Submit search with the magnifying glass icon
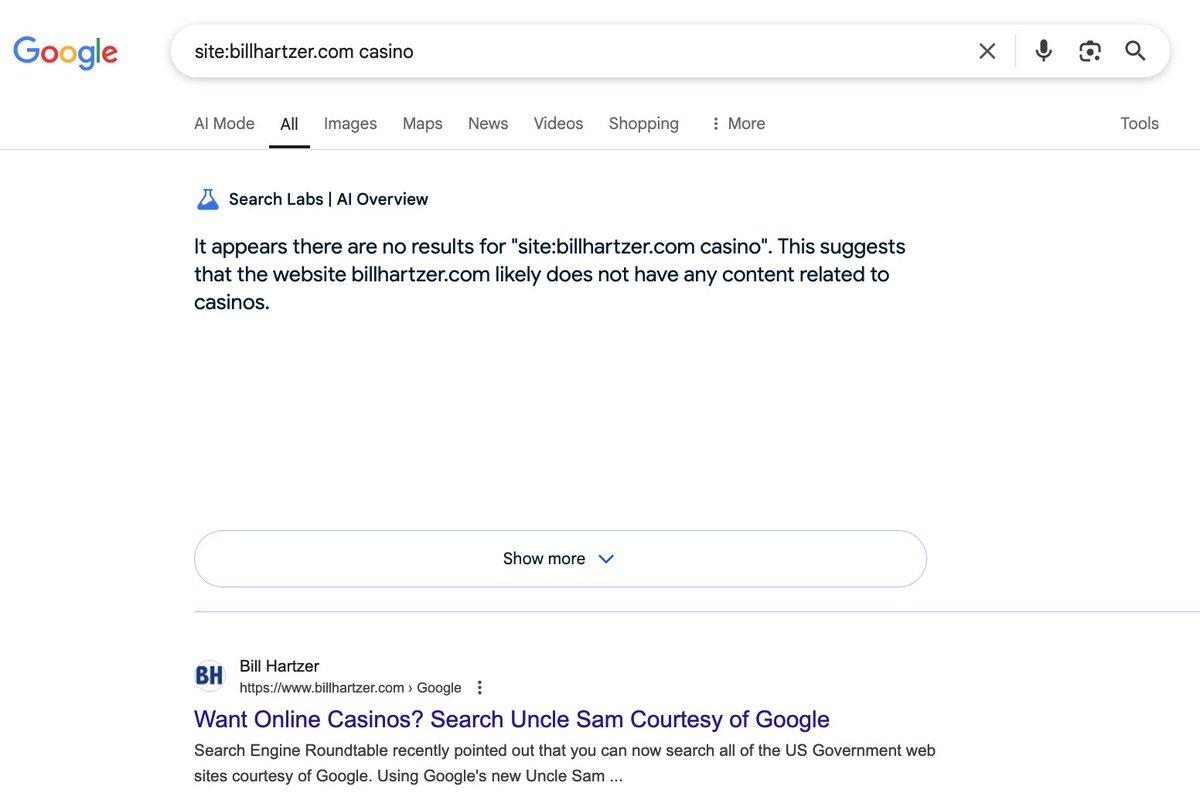Viewport: 1200px width, 810px height. (x=1135, y=51)
